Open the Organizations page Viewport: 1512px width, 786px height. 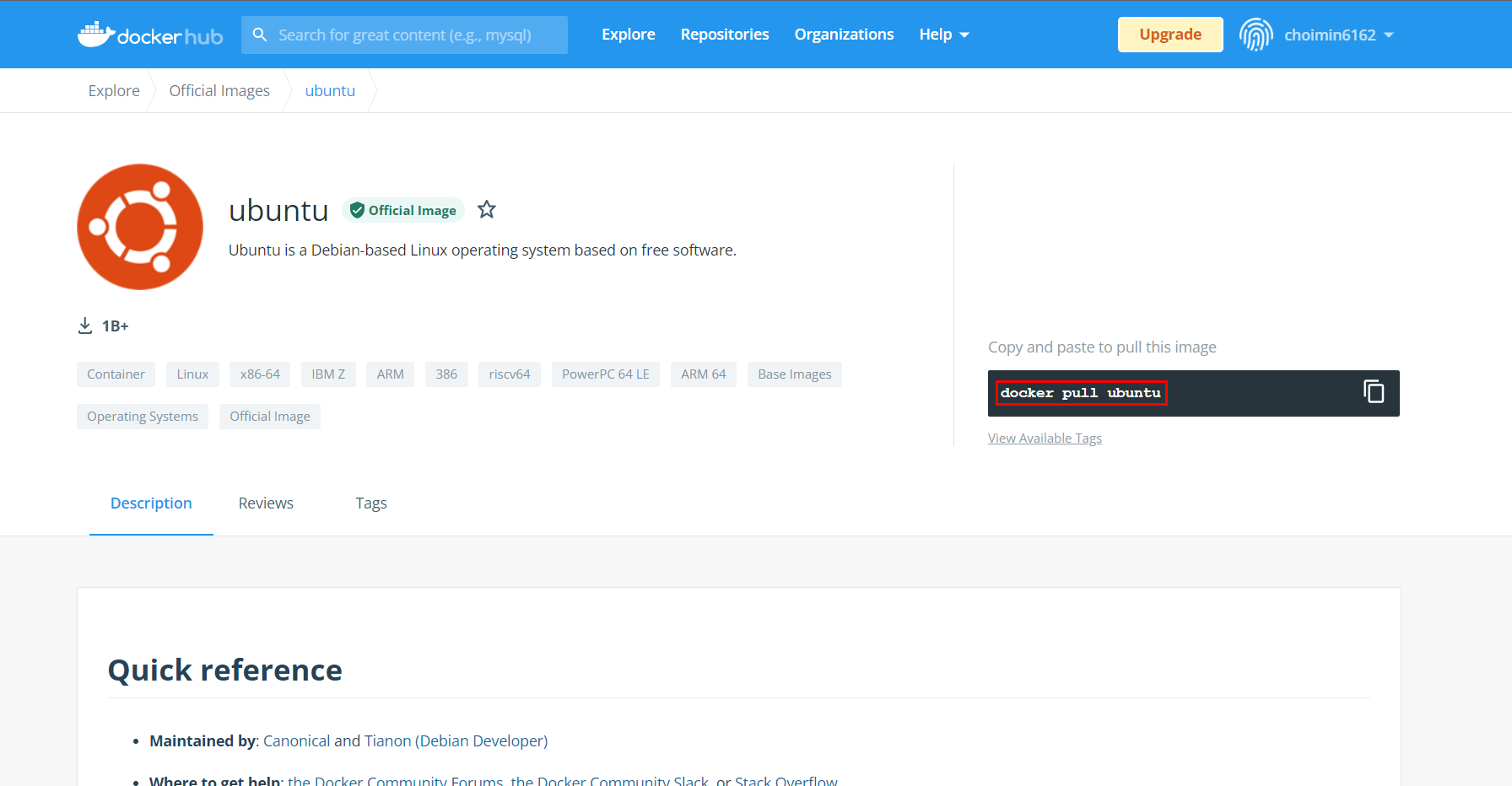(844, 35)
